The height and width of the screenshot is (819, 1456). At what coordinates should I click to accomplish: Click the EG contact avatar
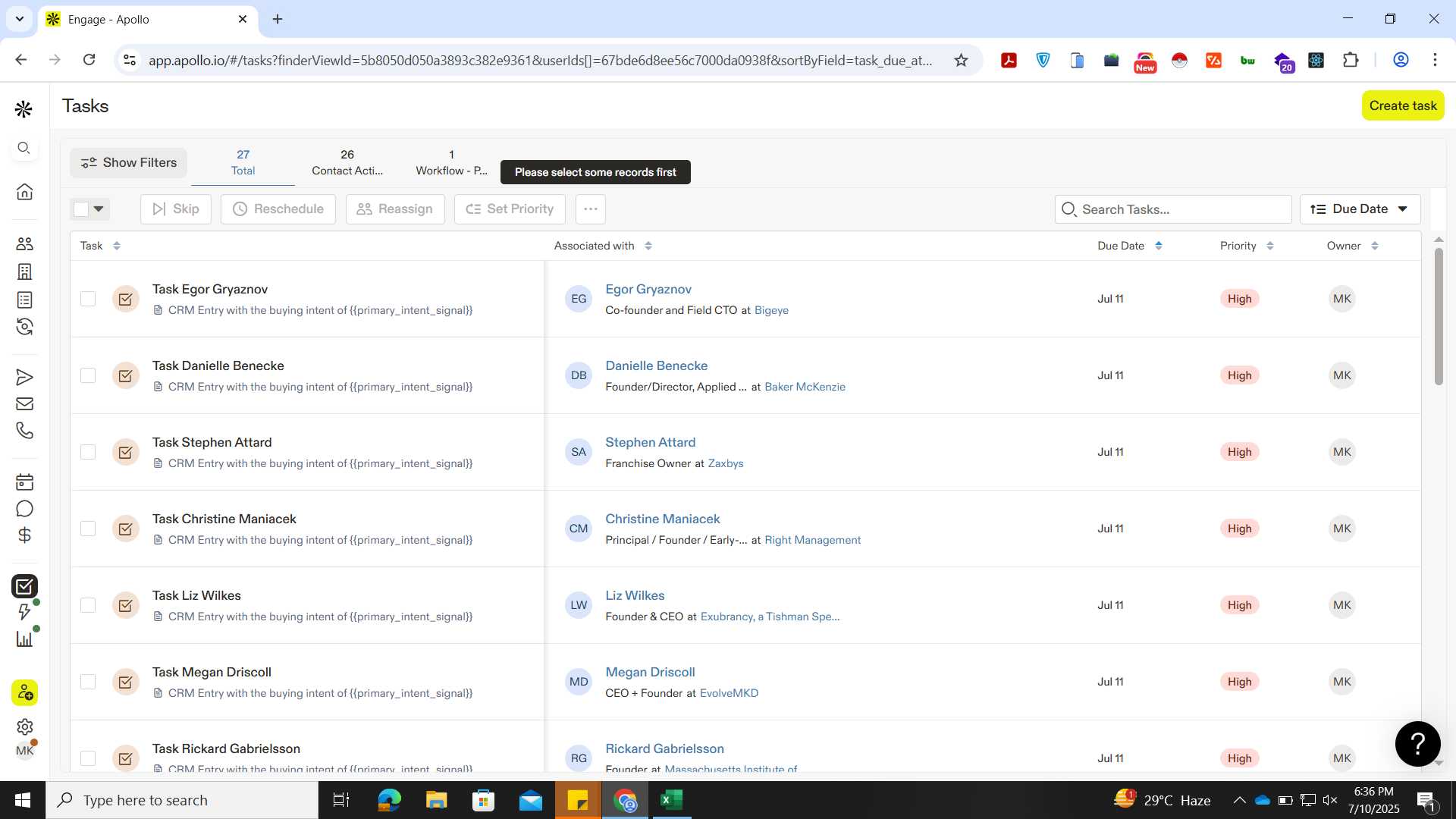pos(579,299)
